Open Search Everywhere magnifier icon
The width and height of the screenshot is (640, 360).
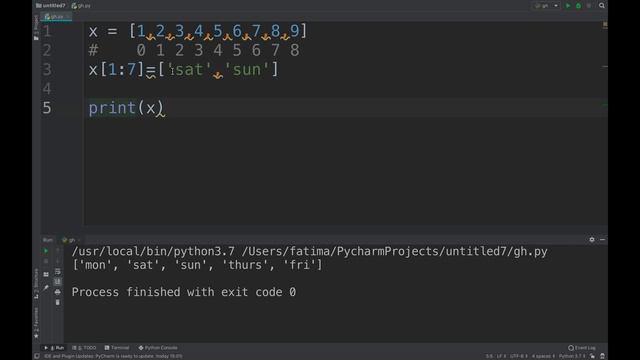click(602, 6)
